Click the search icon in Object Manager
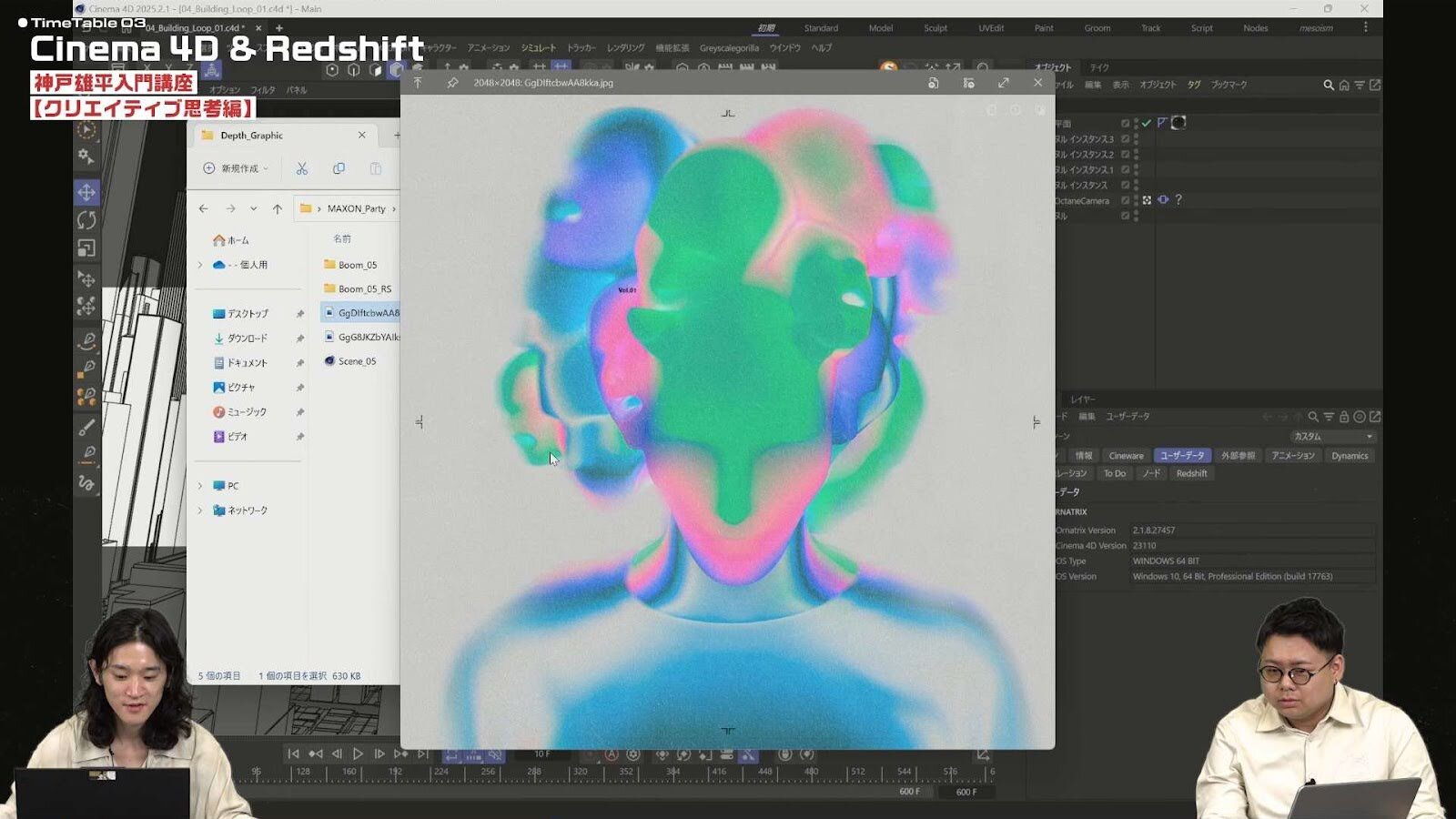The image size is (1456, 819). (1328, 85)
